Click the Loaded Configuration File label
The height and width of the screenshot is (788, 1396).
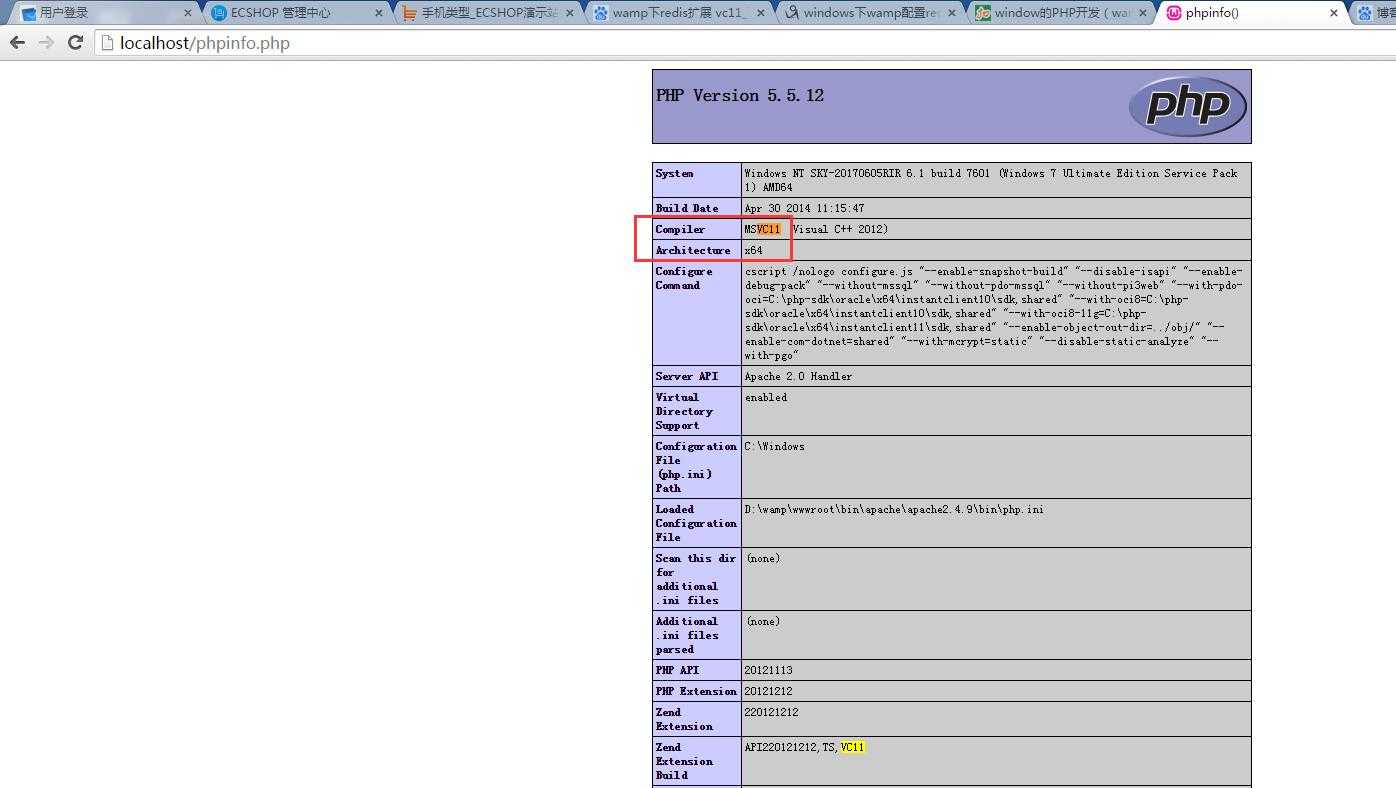[696, 523]
